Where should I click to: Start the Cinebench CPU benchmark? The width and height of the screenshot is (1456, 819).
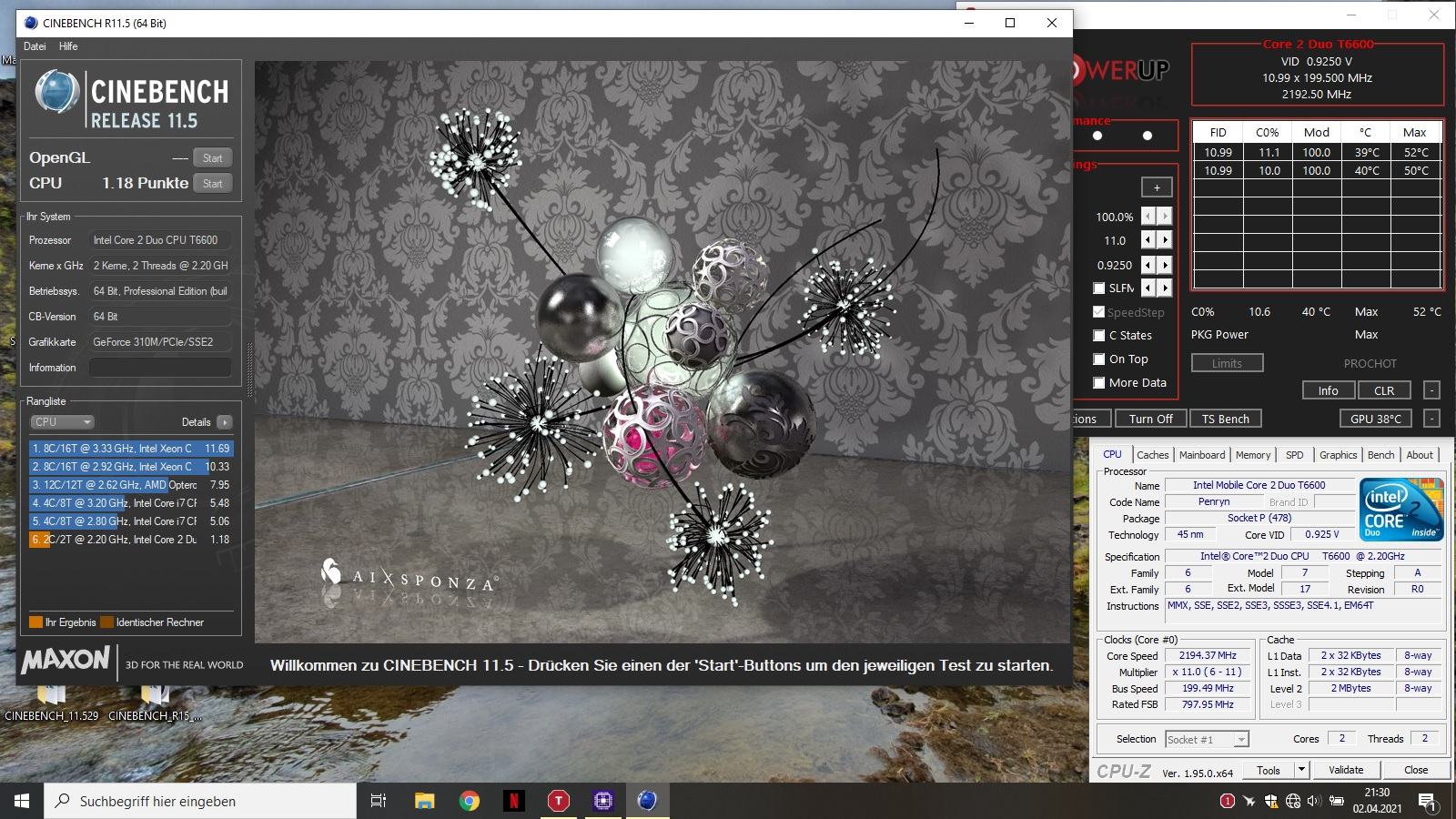pos(212,183)
